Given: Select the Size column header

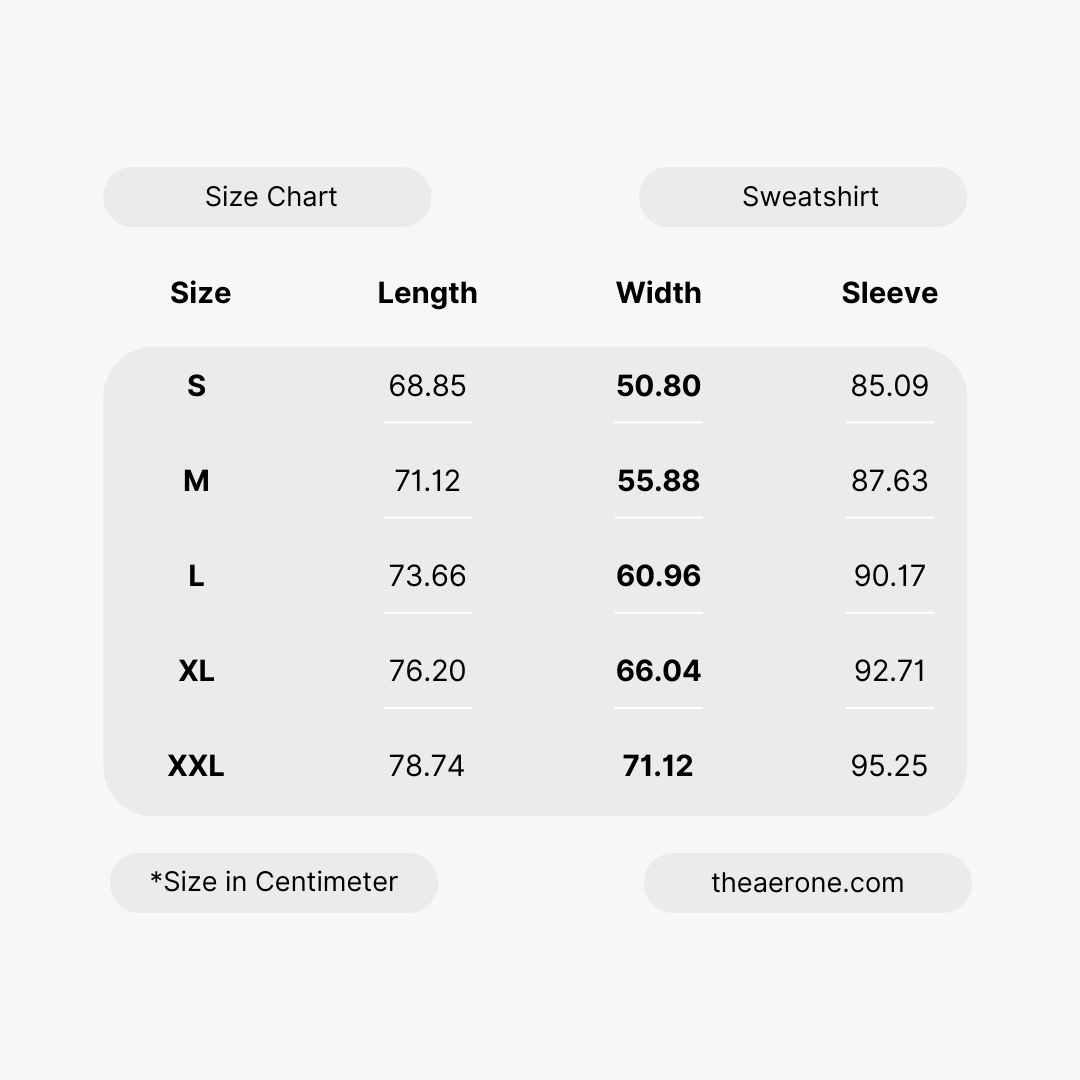Looking at the screenshot, I should coord(200,293).
